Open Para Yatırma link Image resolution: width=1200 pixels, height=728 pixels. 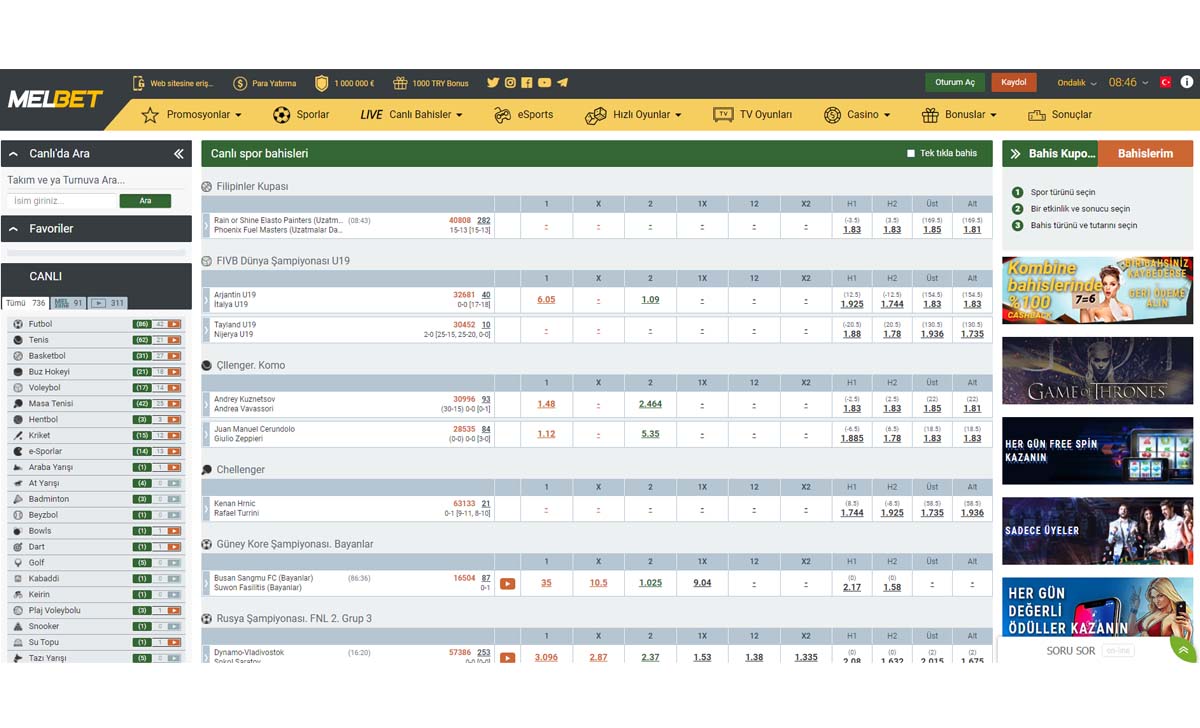[274, 83]
